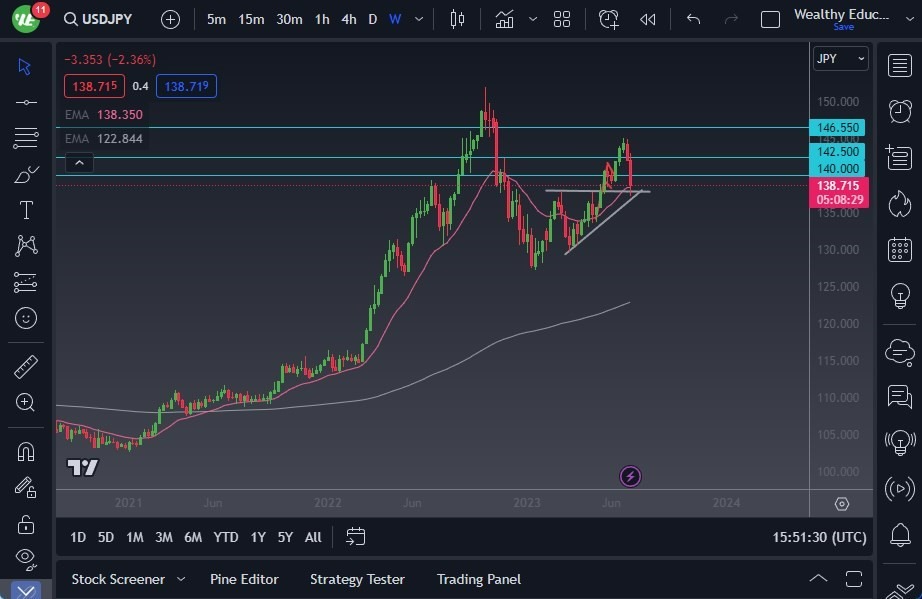Open the emoji drawing tool

point(26,318)
